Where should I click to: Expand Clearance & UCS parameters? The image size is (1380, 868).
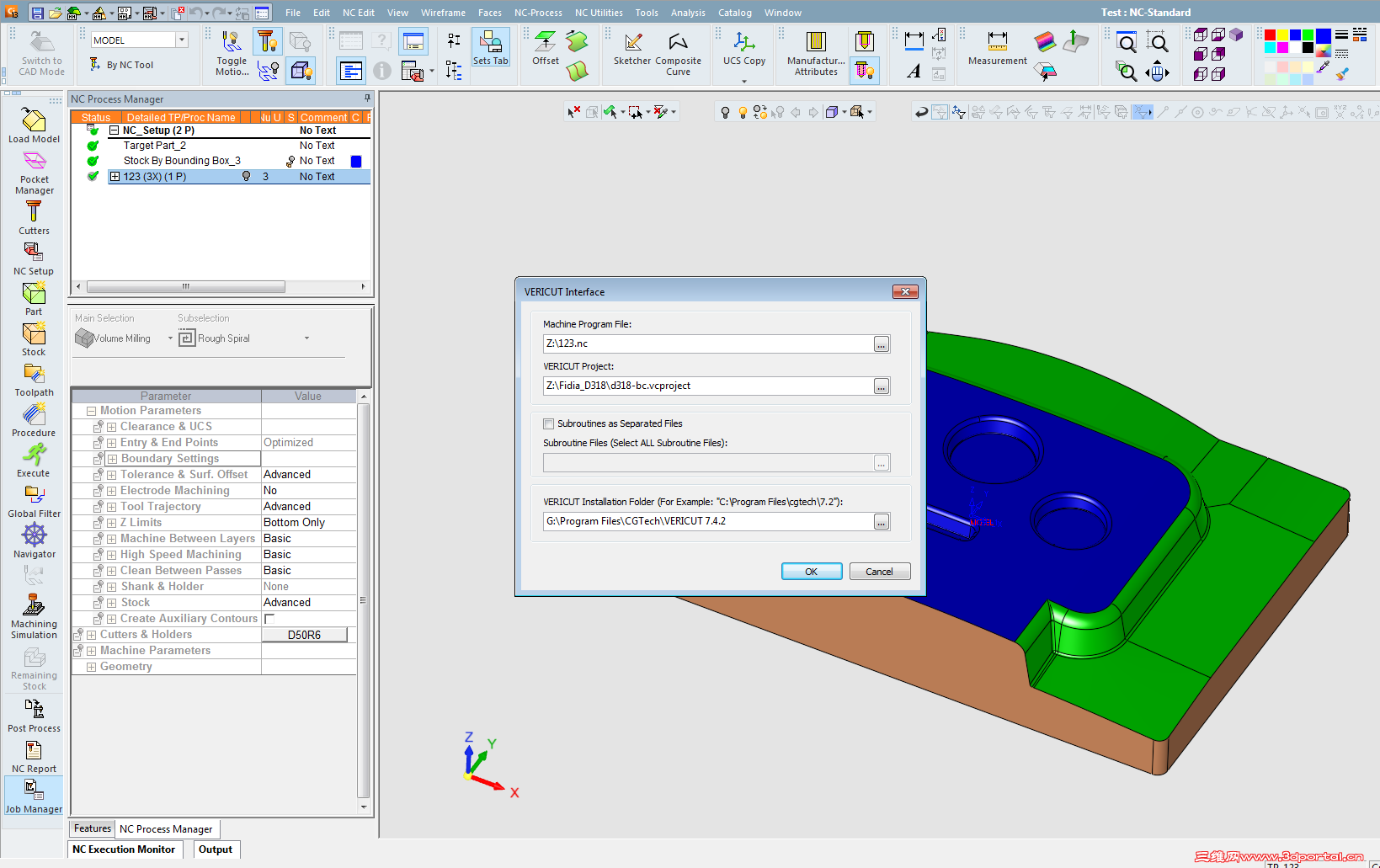pyautogui.click(x=111, y=427)
